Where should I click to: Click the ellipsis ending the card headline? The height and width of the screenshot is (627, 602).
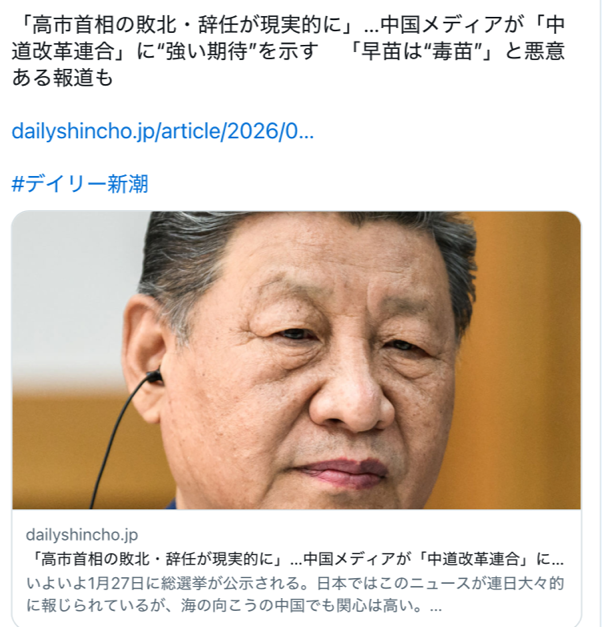click(x=557, y=560)
